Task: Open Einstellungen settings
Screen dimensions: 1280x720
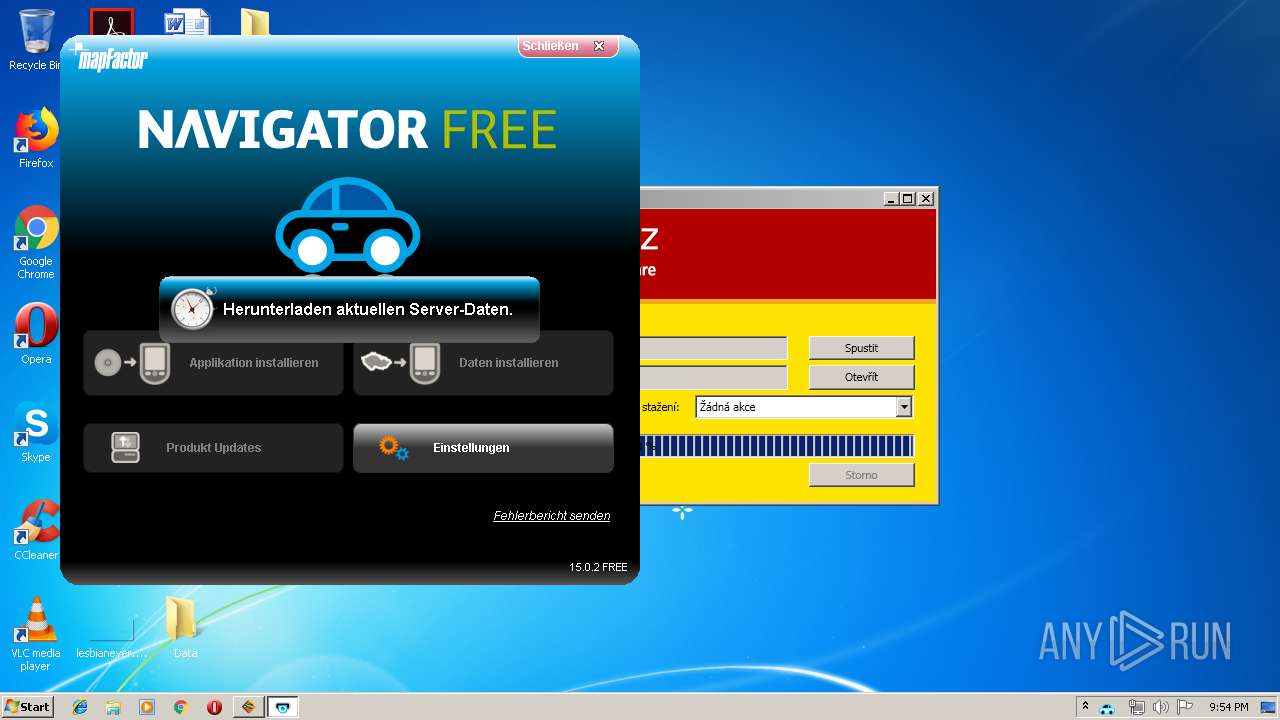Action: tap(483, 448)
